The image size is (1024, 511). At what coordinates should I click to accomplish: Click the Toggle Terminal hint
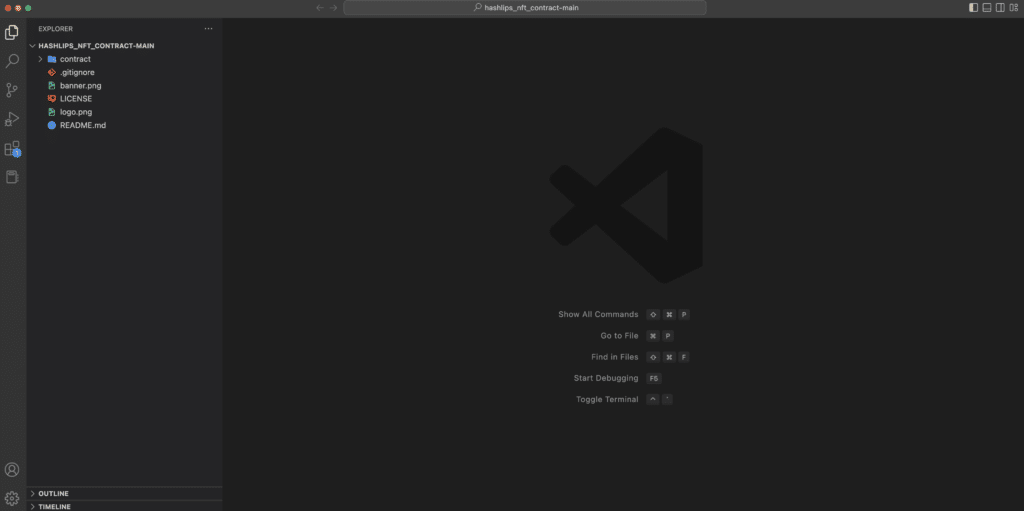[x=607, y=399]
